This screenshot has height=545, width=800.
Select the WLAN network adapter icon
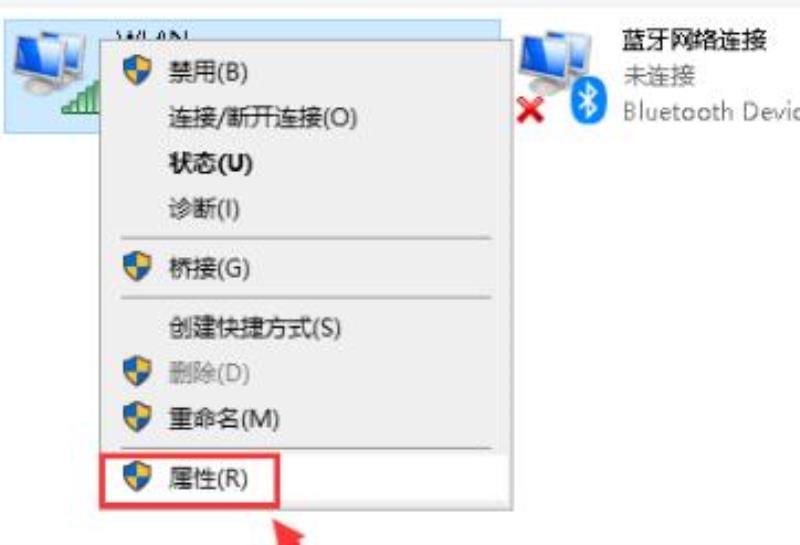tap(49, 62)
